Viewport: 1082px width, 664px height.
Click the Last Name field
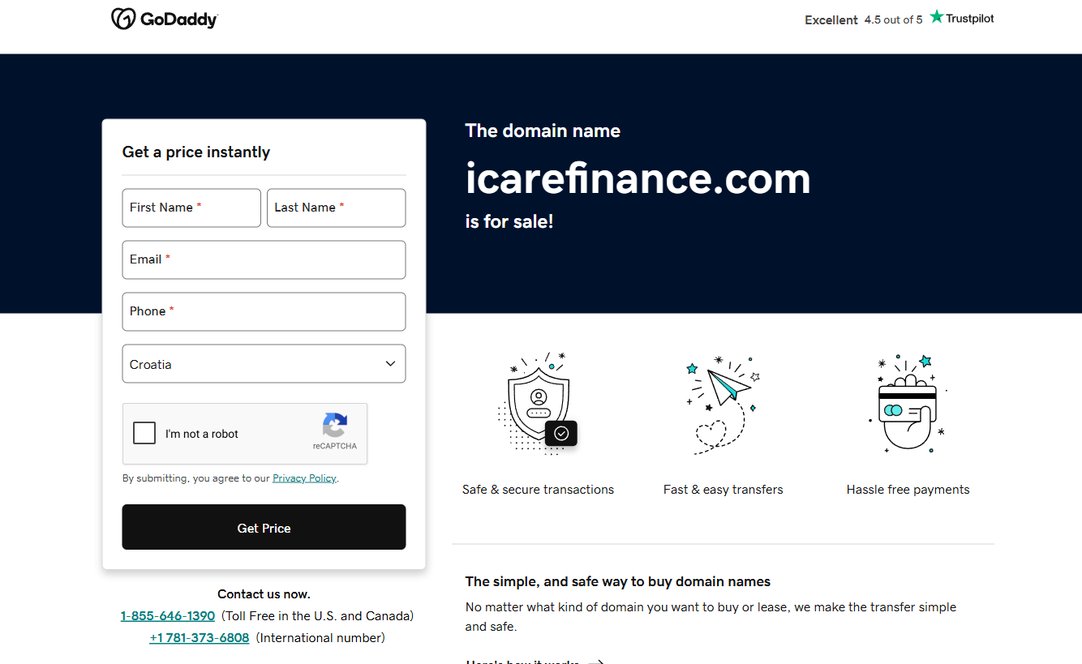(336, 208)
